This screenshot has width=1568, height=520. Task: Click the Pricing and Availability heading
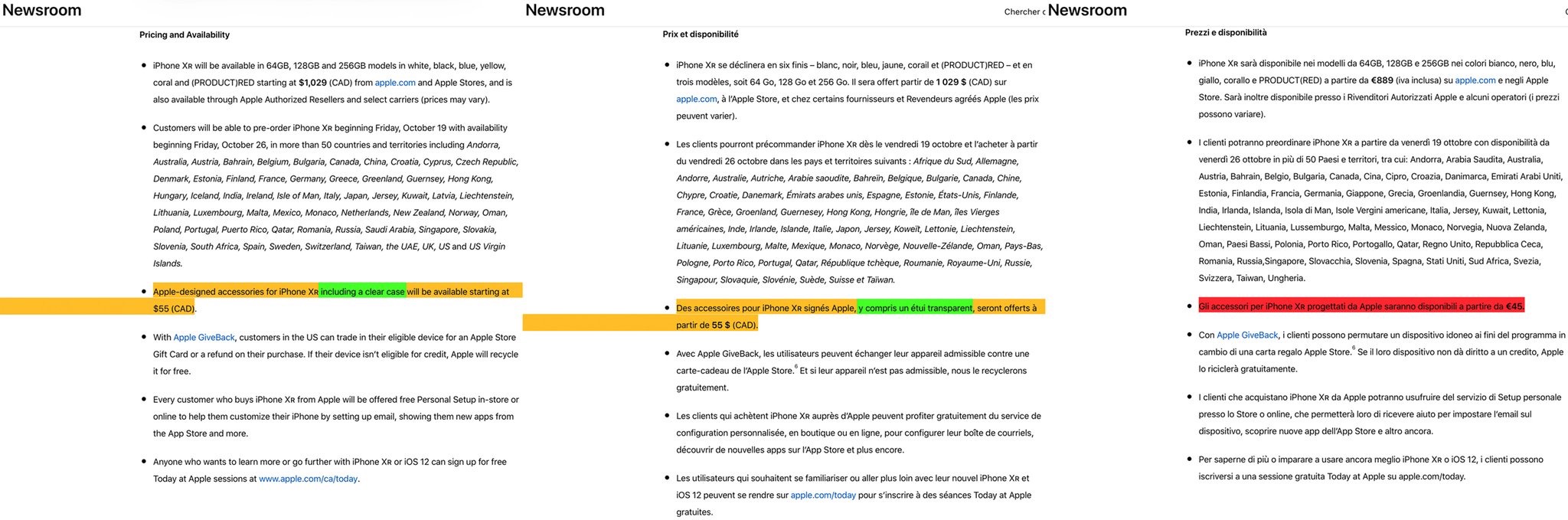[185, 34]
